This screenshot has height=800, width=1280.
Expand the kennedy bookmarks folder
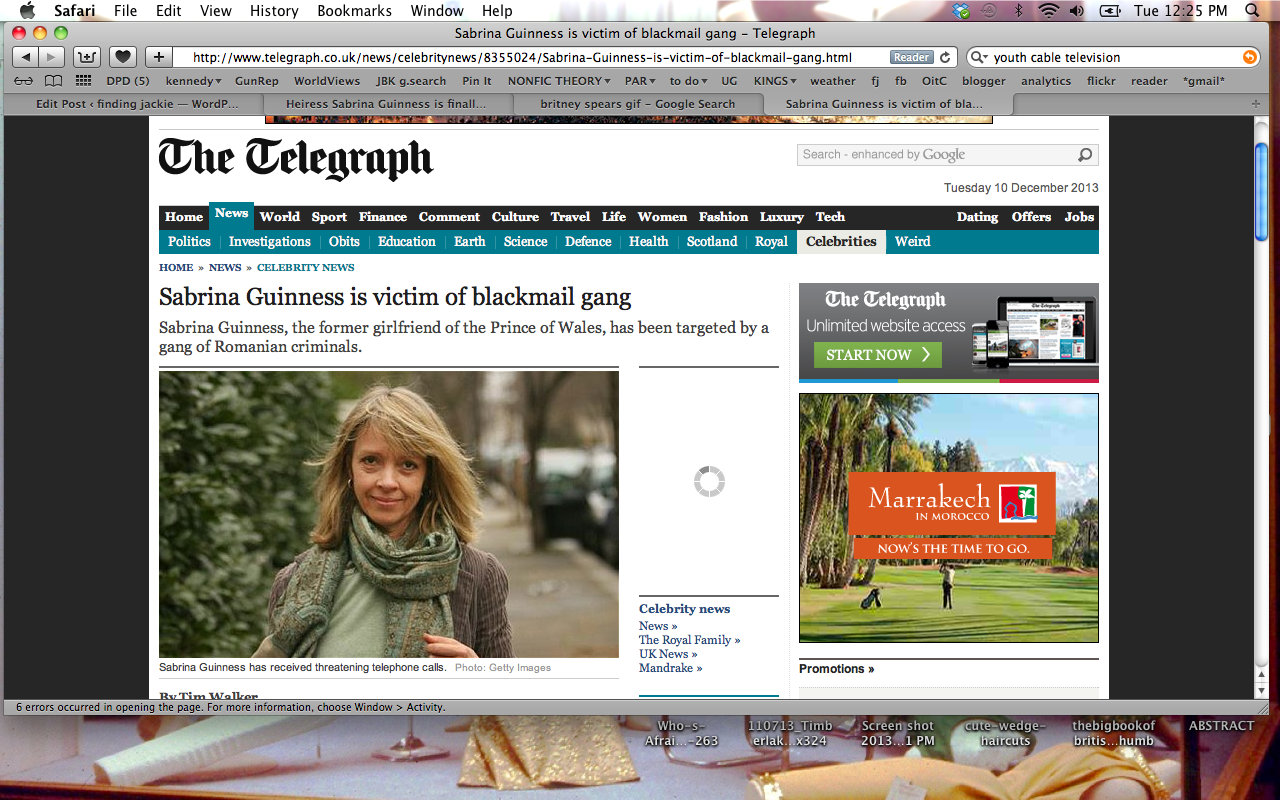tap(193, 81)
